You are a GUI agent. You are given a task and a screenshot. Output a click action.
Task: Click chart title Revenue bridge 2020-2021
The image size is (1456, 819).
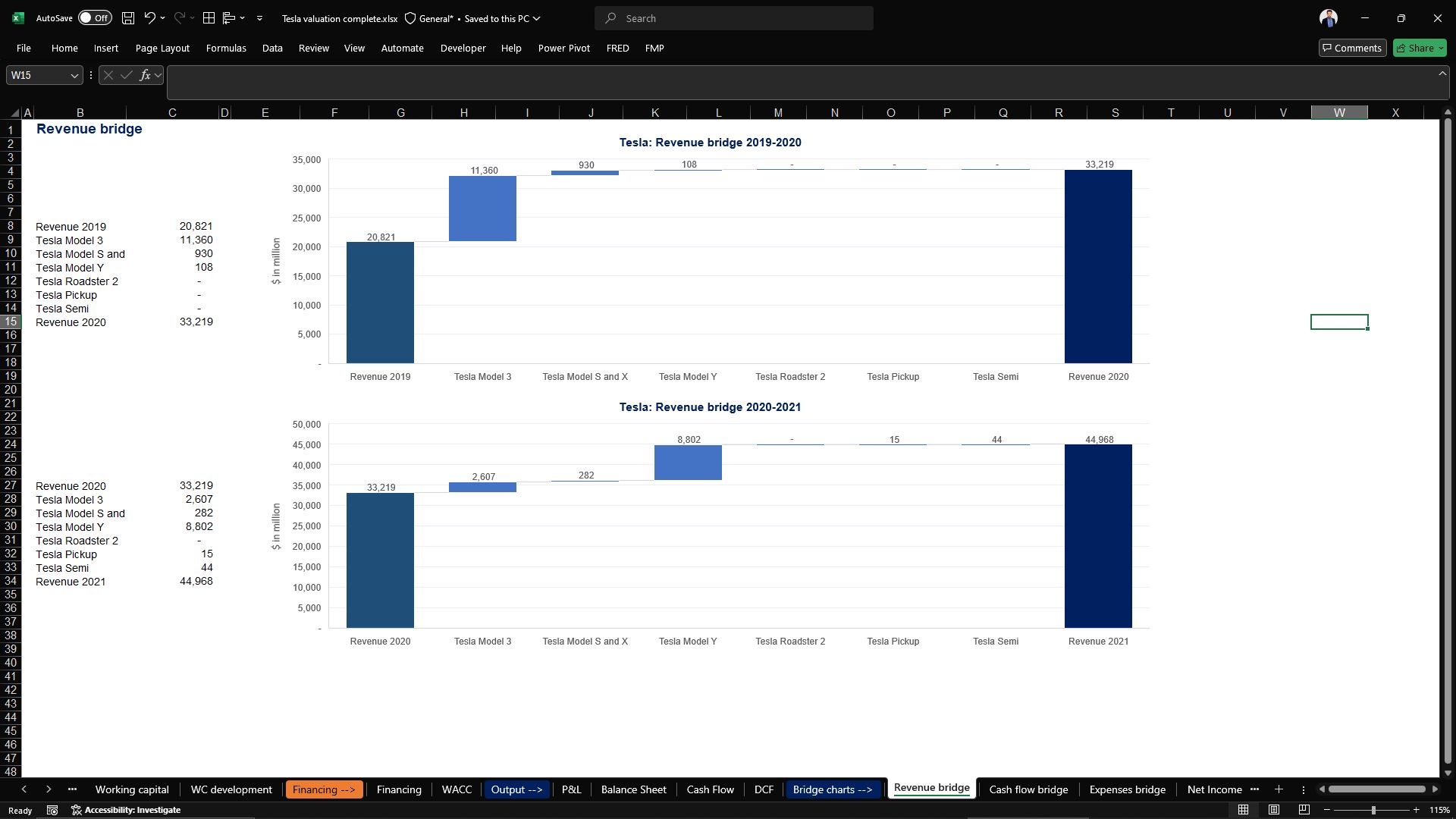tap(710, 407)
